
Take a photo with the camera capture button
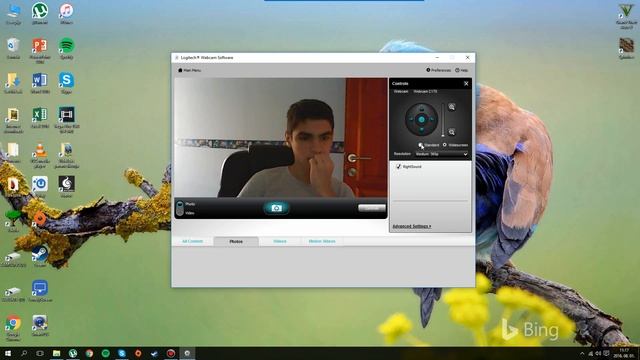point(276,208)
